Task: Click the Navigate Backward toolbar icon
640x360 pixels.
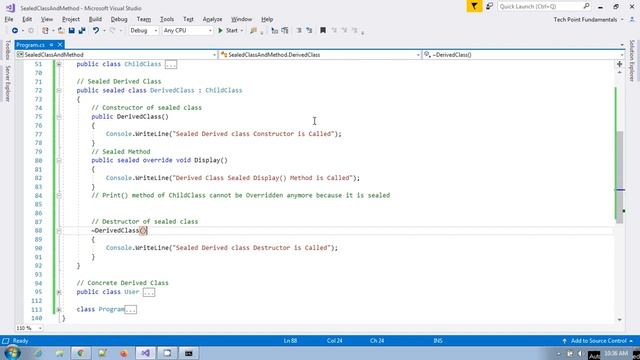Action: tap(15, 31)
